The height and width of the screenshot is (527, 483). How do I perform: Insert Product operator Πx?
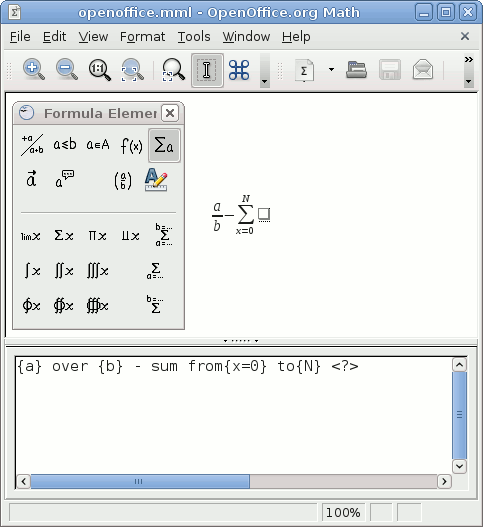point(97,236)
